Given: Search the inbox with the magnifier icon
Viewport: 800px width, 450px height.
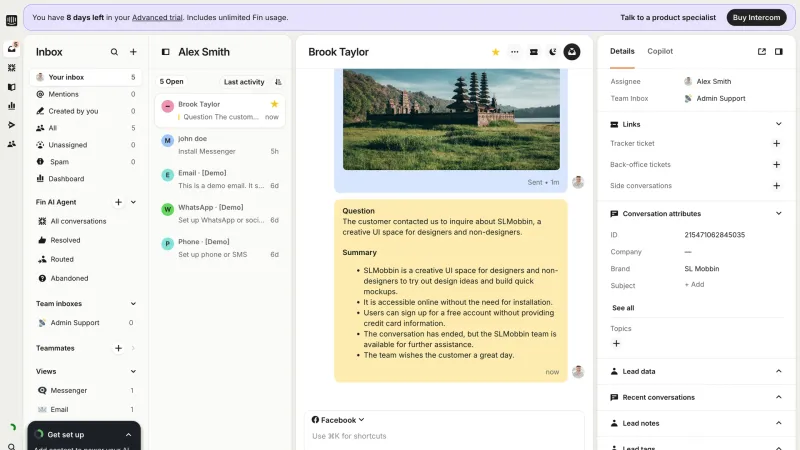Looking at the screenshot, I should [114, 52].
